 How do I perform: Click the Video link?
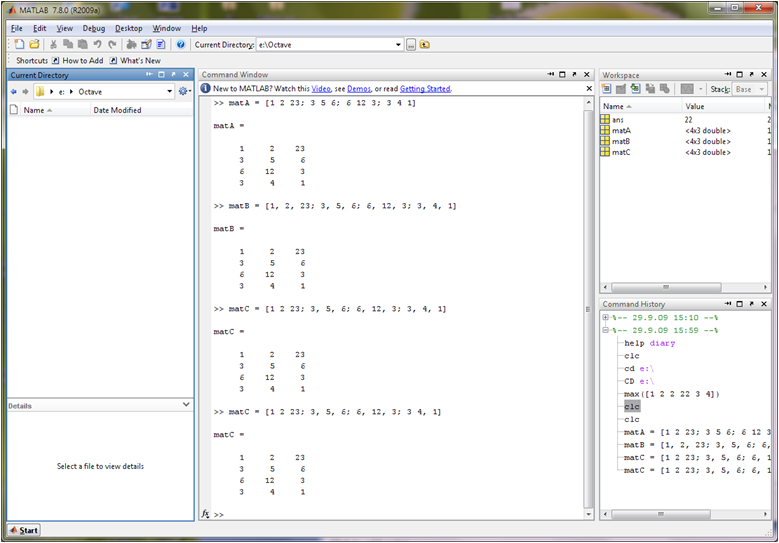[321, 89]
